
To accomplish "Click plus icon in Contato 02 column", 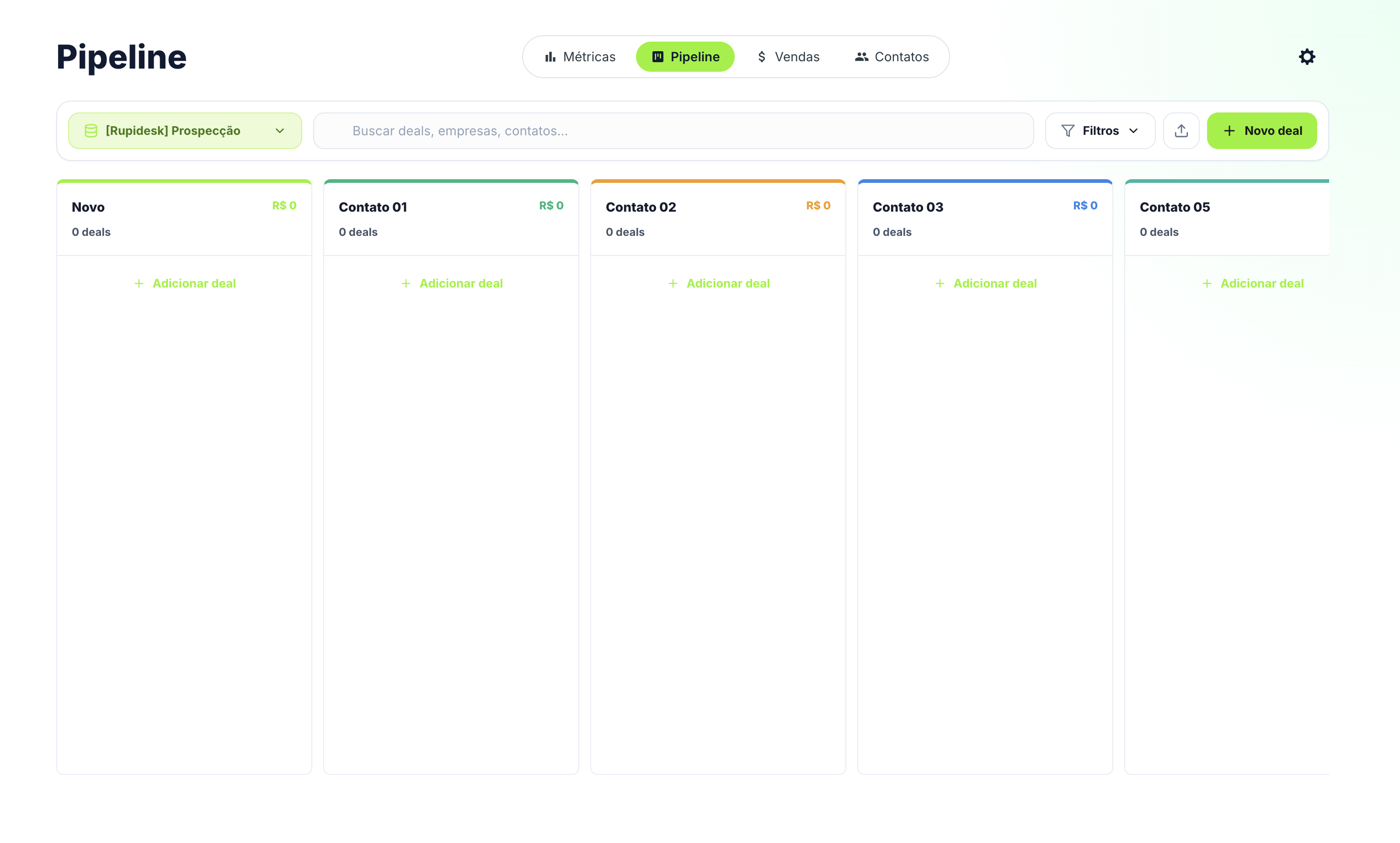I will [673, 283].
